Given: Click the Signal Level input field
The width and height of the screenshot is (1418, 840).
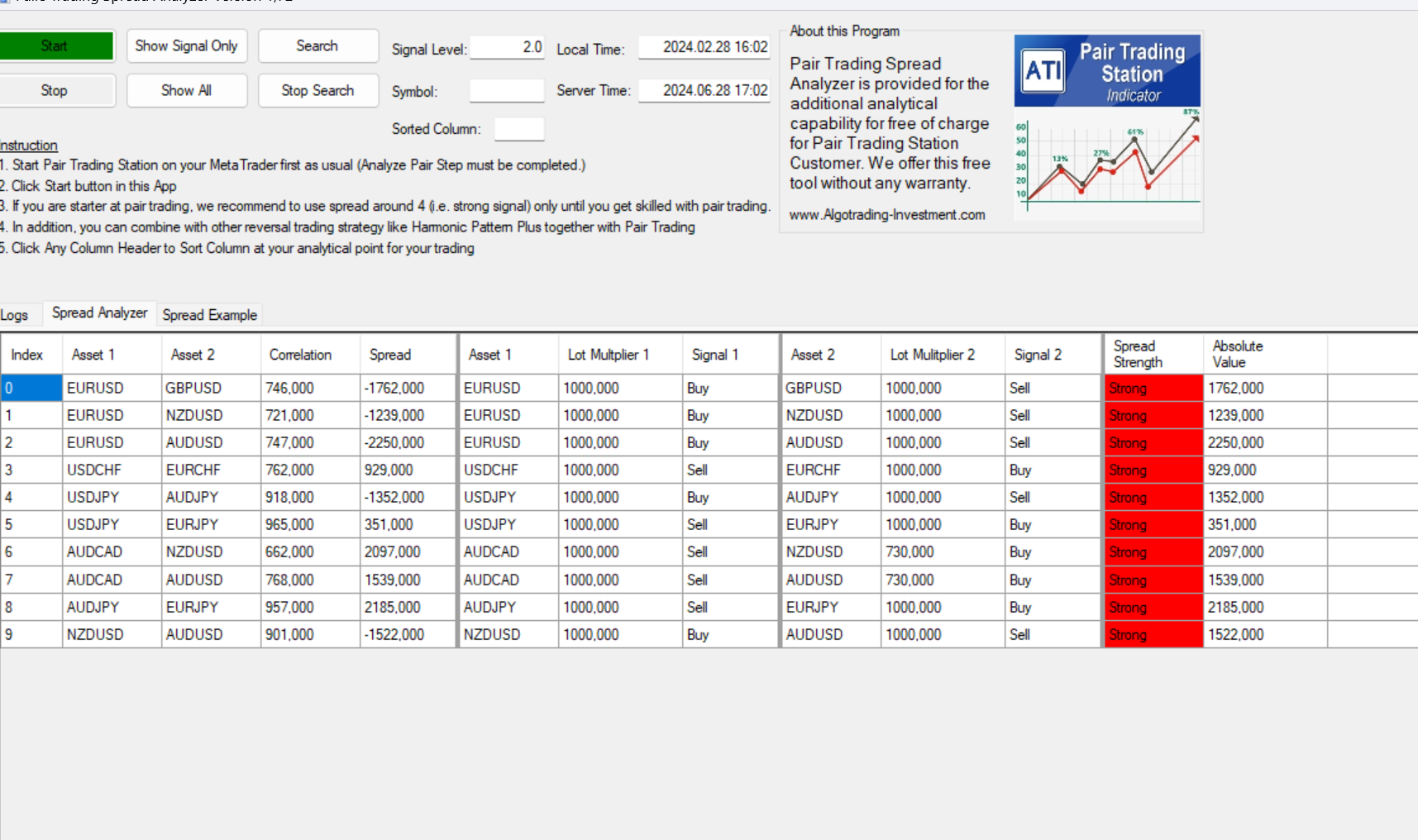Looking at the screenshot, I should [507, 47].
